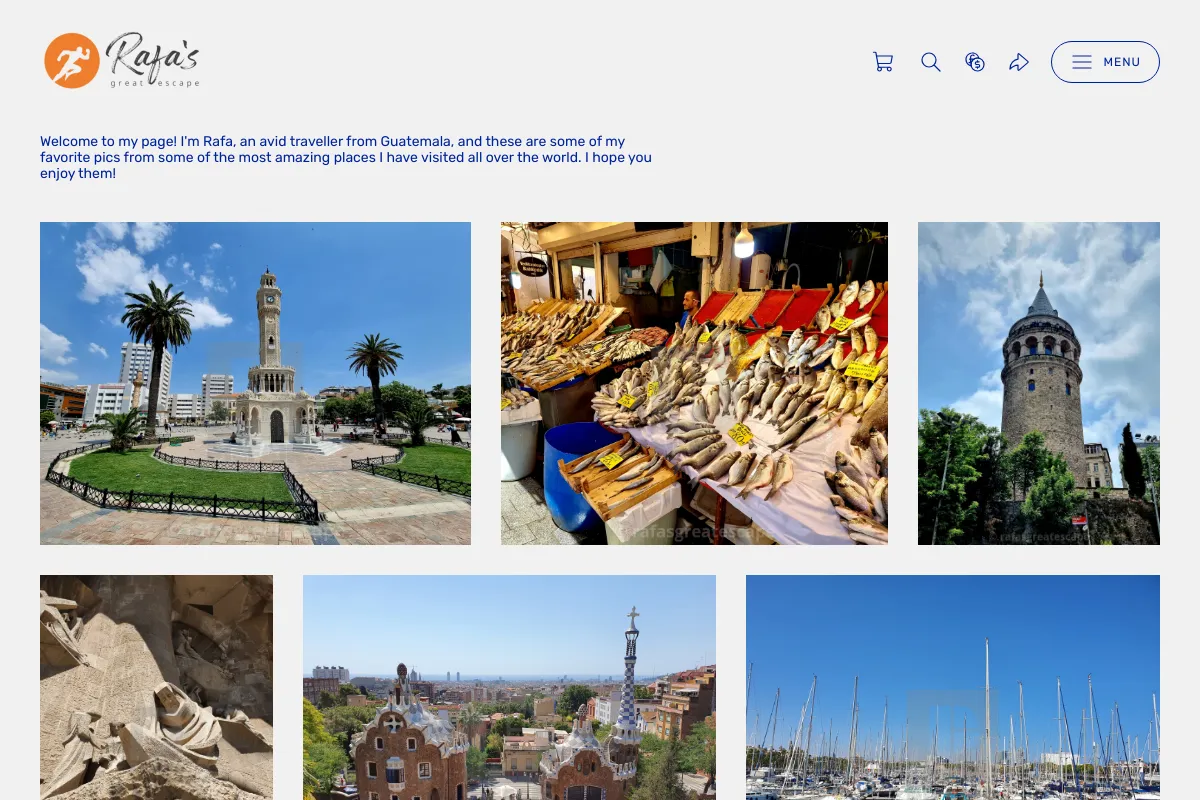Click the hanging light bulb in market photo
The width and height of the screenshot is (1200, 800).
click(743, 240)
